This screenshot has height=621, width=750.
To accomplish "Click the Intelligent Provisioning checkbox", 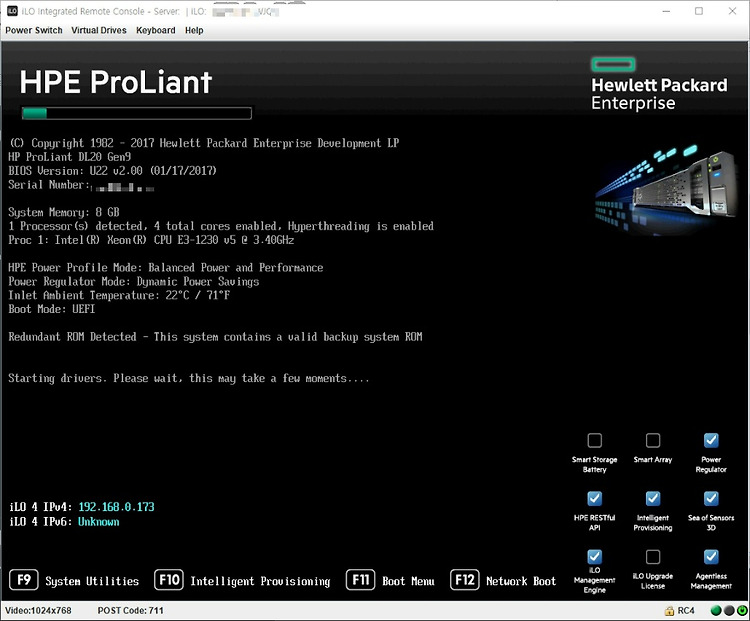I will point(653,499).
